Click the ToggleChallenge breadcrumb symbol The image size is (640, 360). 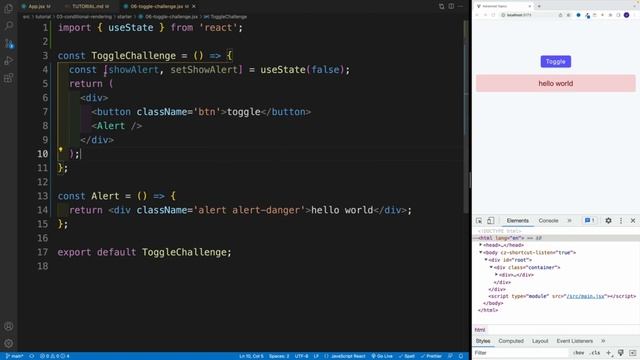click(x=225, y=17)
